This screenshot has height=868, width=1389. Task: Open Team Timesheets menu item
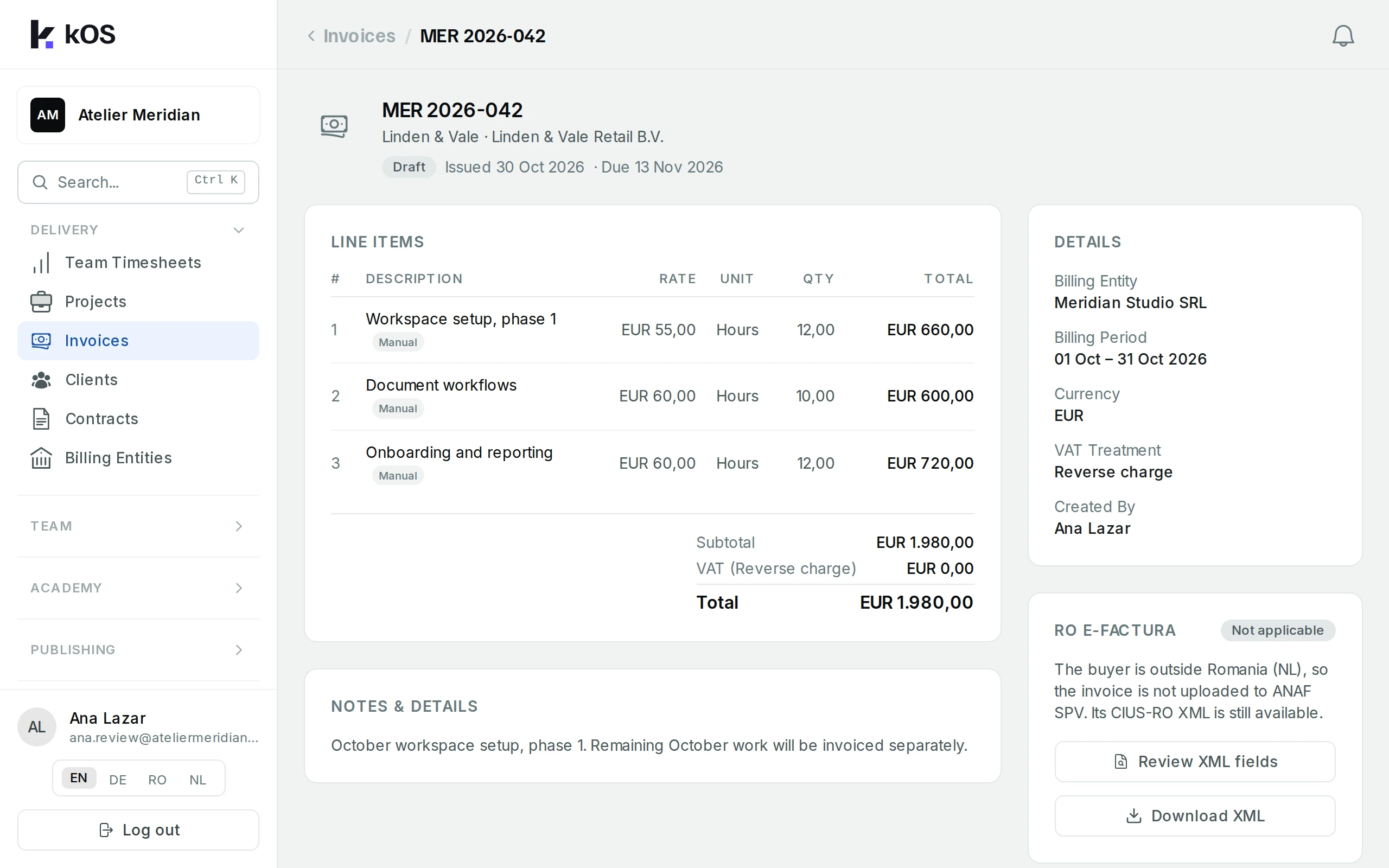click(138, 263)
